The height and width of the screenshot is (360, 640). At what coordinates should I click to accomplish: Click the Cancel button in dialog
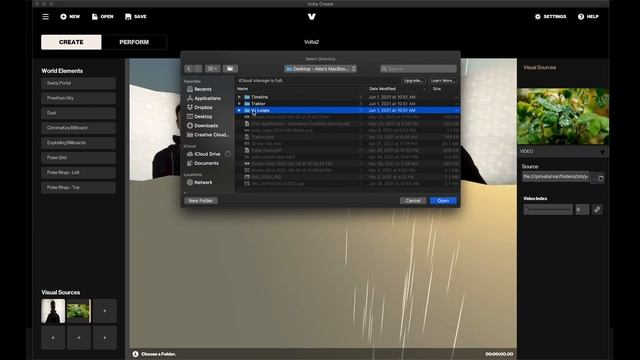point(413,201)
